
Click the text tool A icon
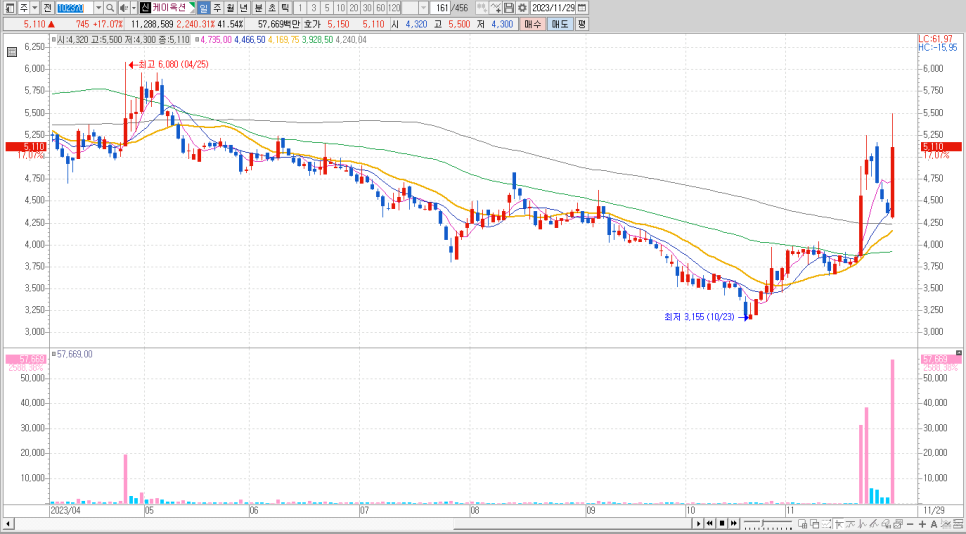coord(934,524)
